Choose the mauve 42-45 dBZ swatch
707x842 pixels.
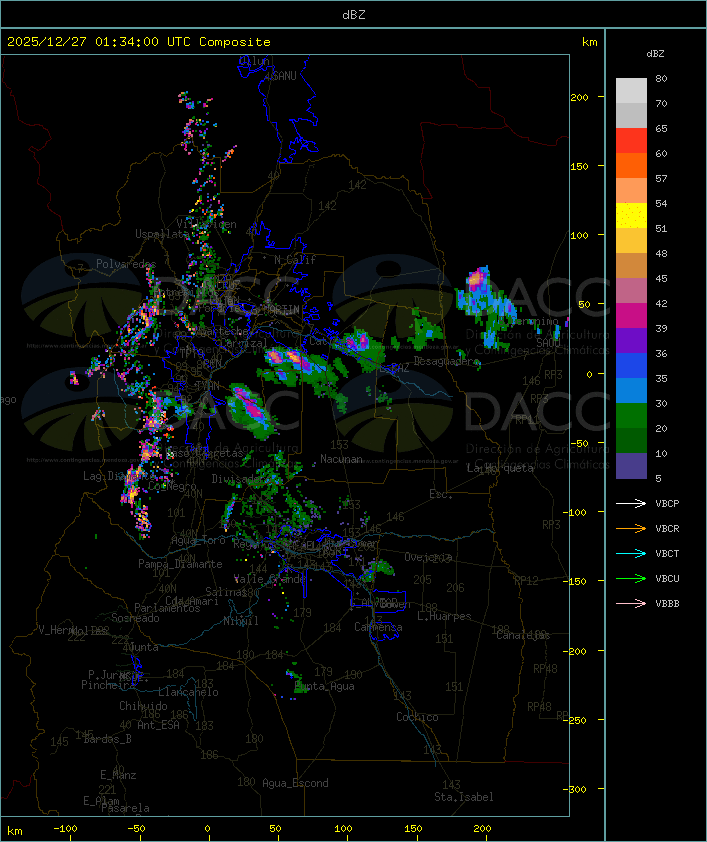click(x=631, y=291)
